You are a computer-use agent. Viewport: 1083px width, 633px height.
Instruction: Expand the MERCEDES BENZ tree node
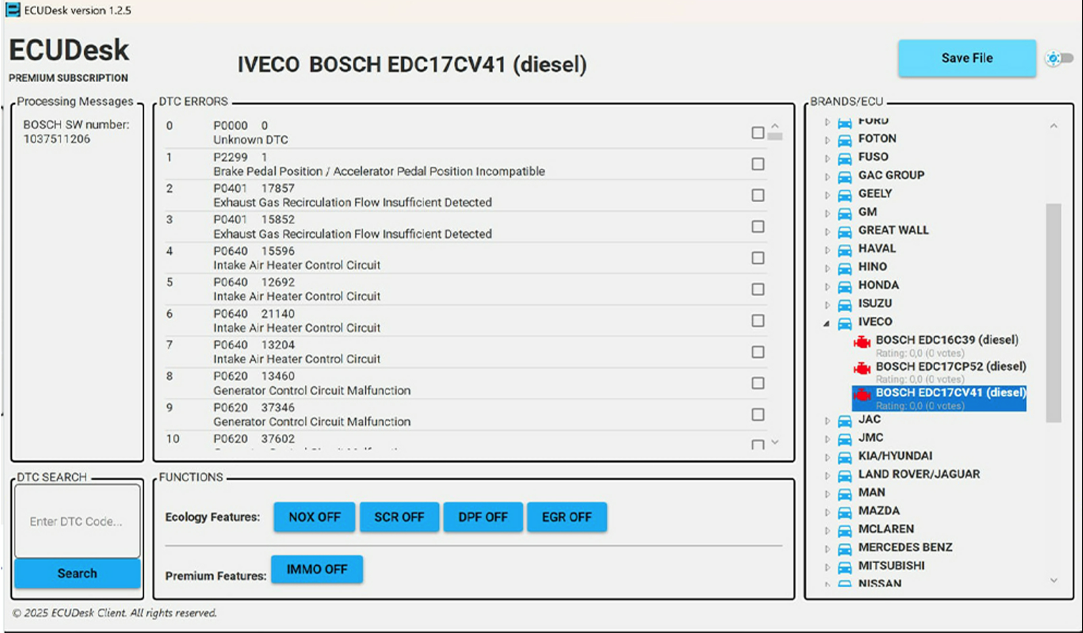pos(827,549)
